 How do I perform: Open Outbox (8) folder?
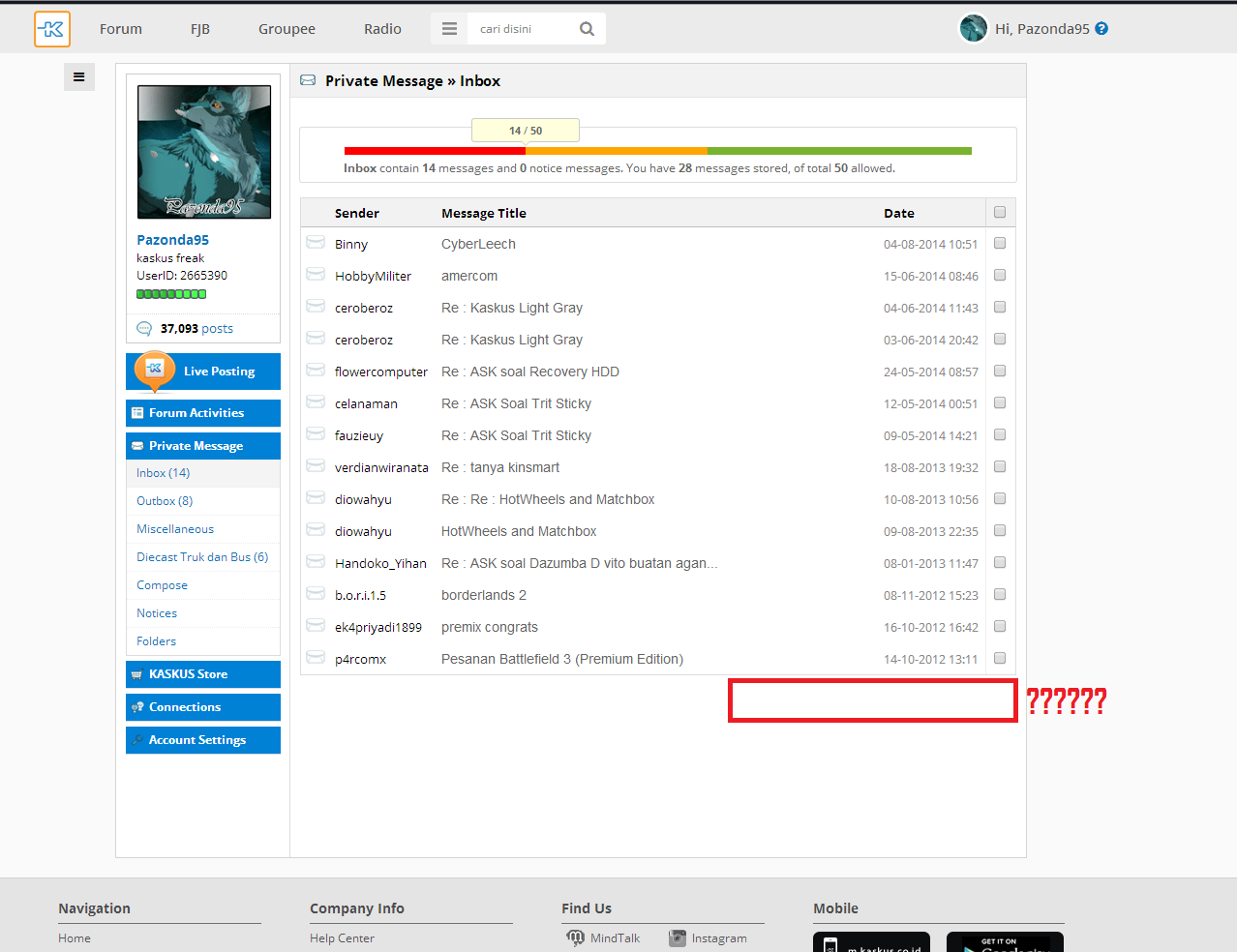tap(165, 501)
